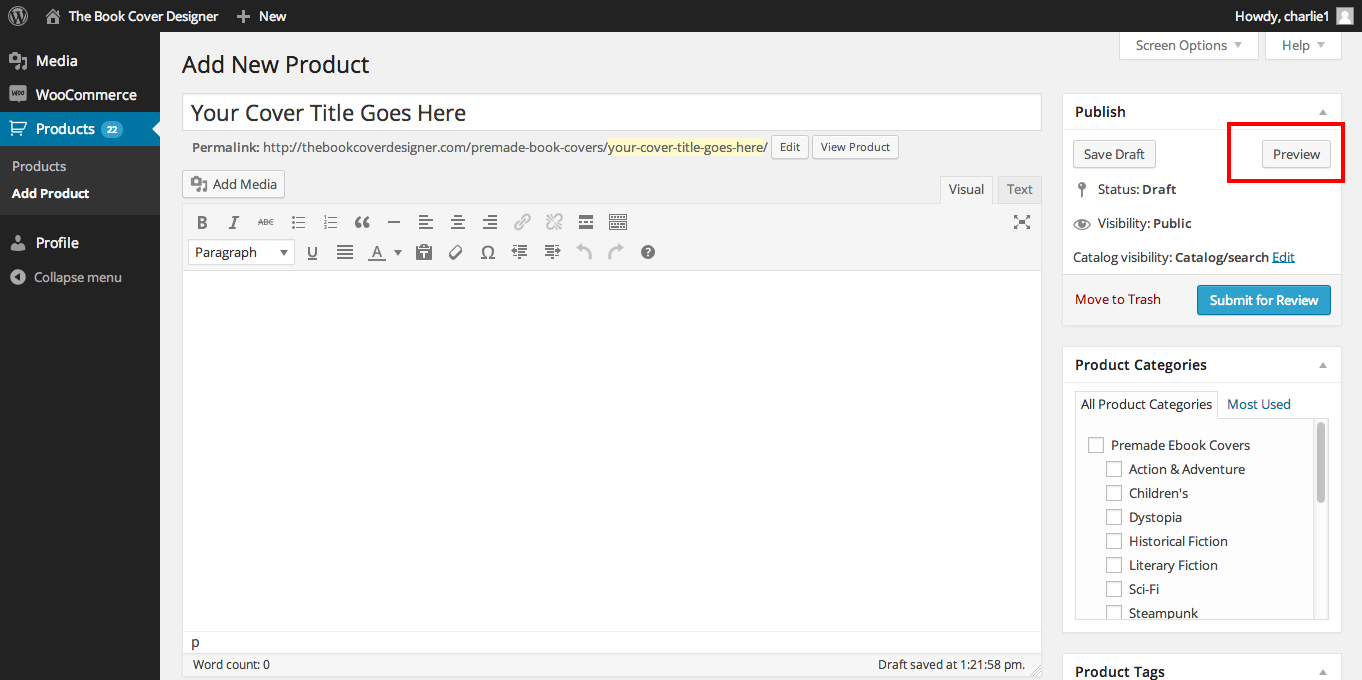The height and width of the screenshot is (680, 1362).
Task: Open the top-level Products menu in the sidebar
Action: pos(80,129)
